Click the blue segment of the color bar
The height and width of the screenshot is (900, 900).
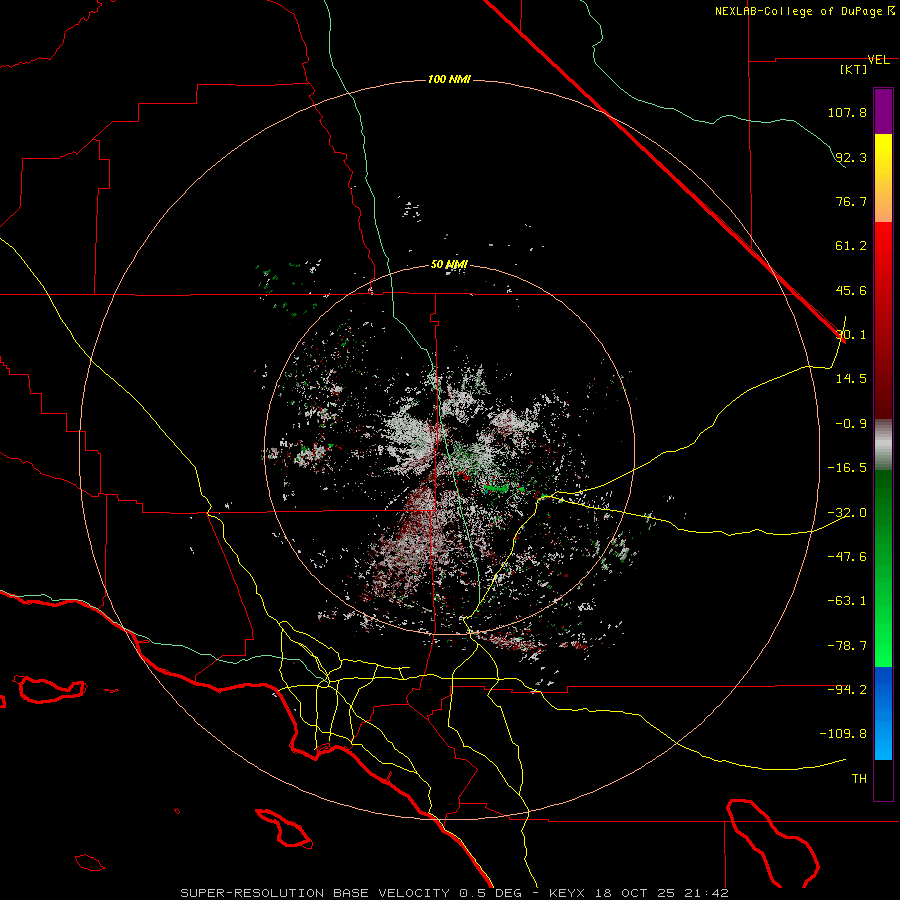(x=883, y=713)
